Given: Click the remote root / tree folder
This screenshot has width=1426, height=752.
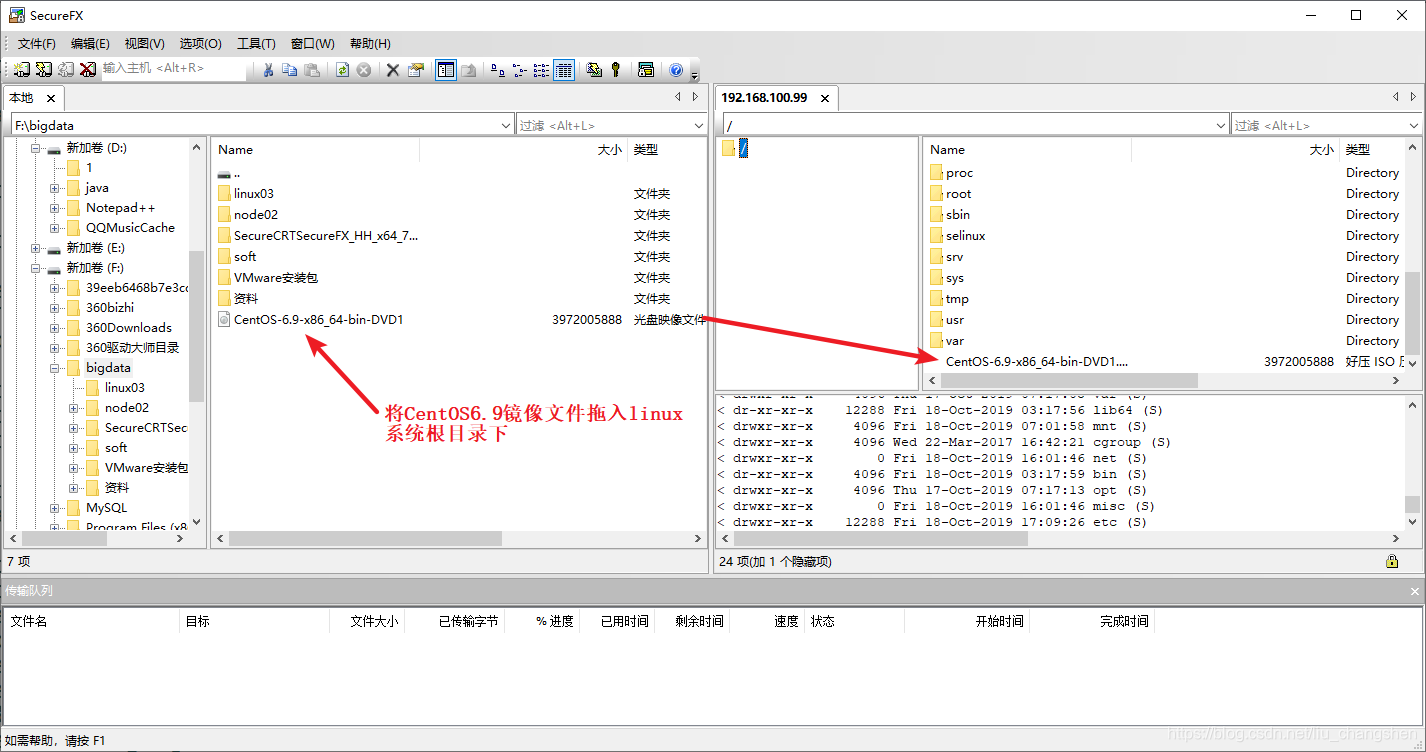Looking at the screenshot, I should (743, 148).
